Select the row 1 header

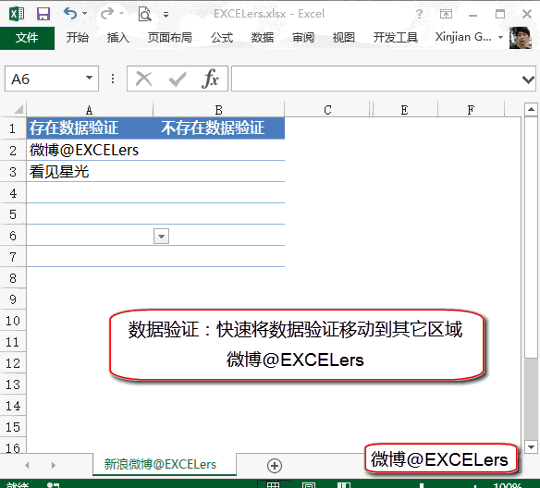click(x=13, y=128)
